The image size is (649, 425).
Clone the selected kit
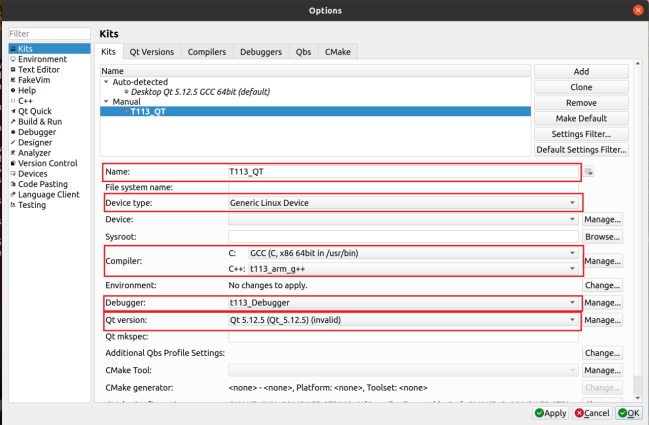click(581, 87)
